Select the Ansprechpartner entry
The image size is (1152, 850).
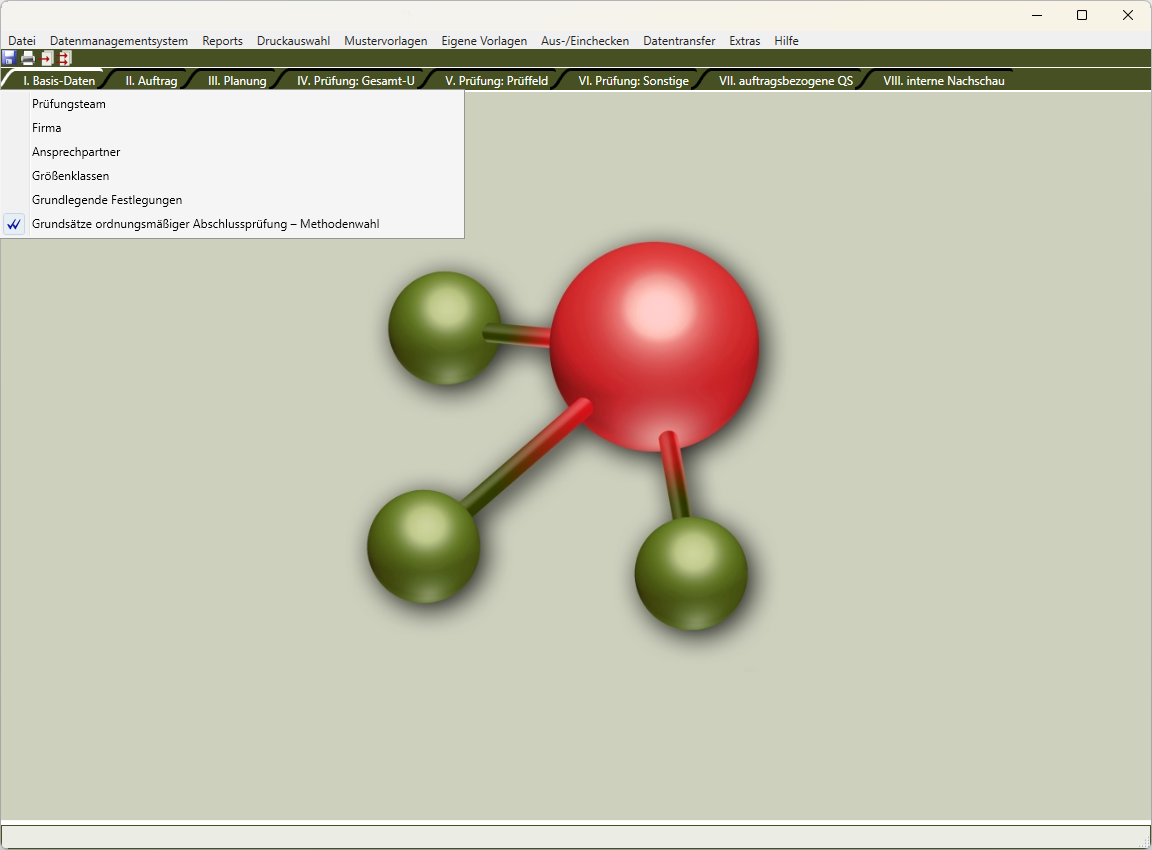76,152
